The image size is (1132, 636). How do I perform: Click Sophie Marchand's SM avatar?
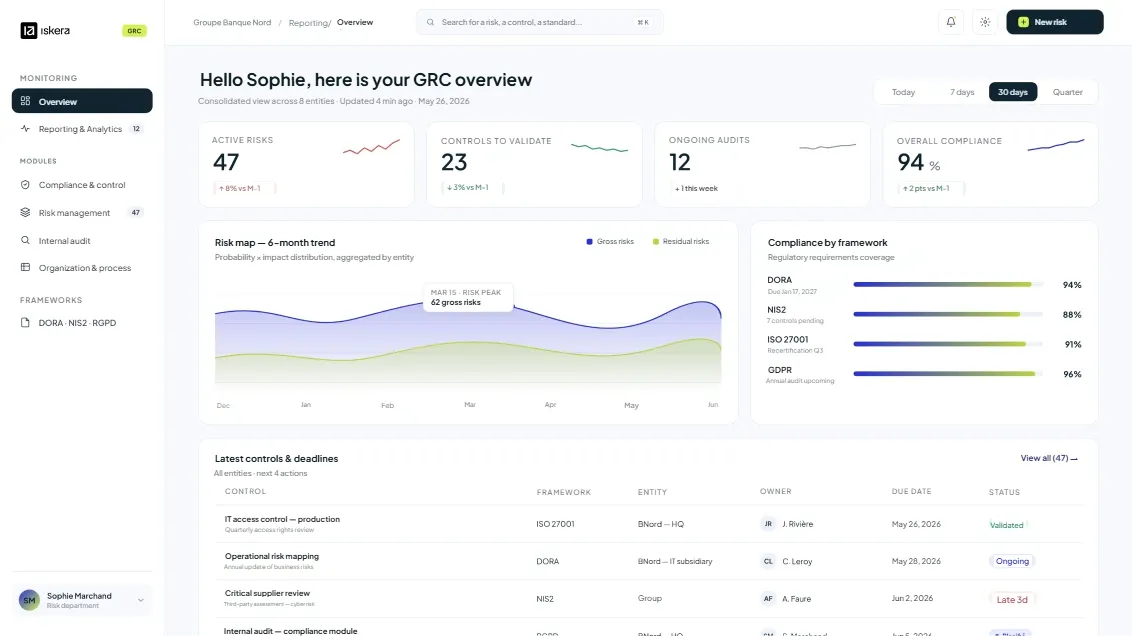(x=29, y=600)
